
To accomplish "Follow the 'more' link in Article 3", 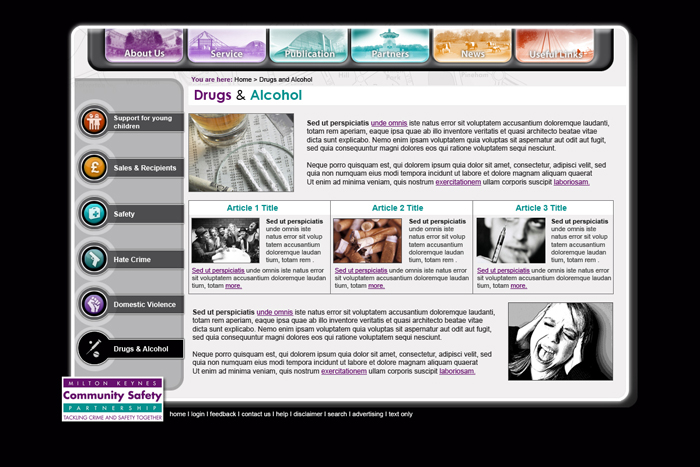I will pos(518,286).
